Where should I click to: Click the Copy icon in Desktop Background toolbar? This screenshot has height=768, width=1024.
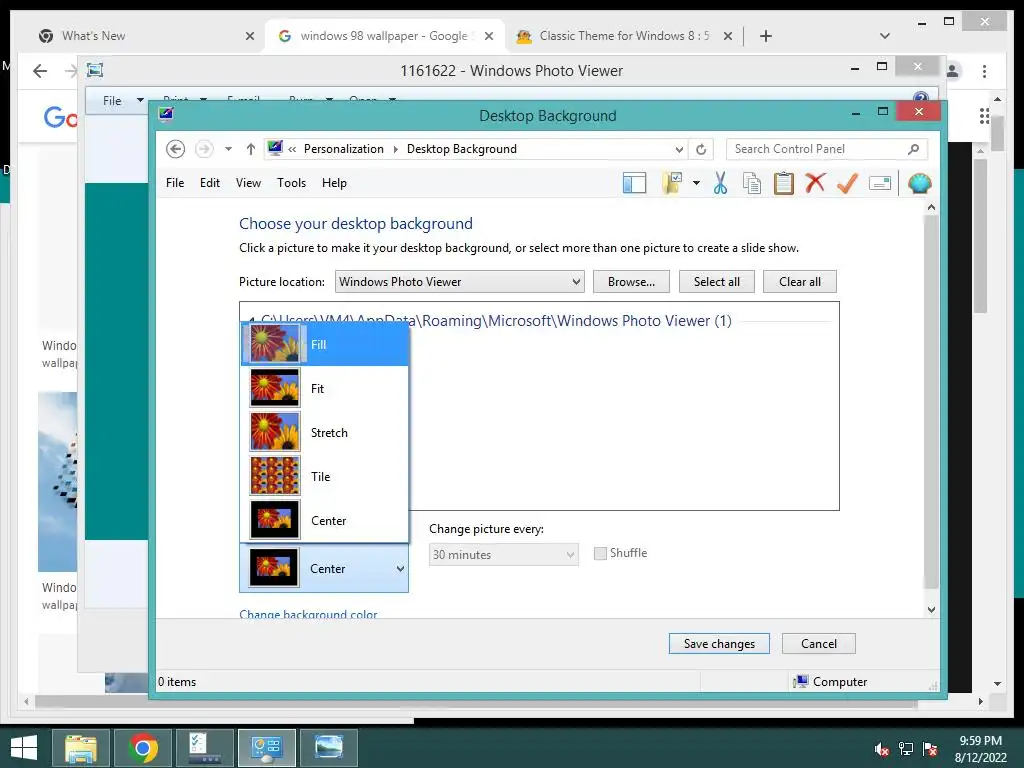click(x=752, y=184)
